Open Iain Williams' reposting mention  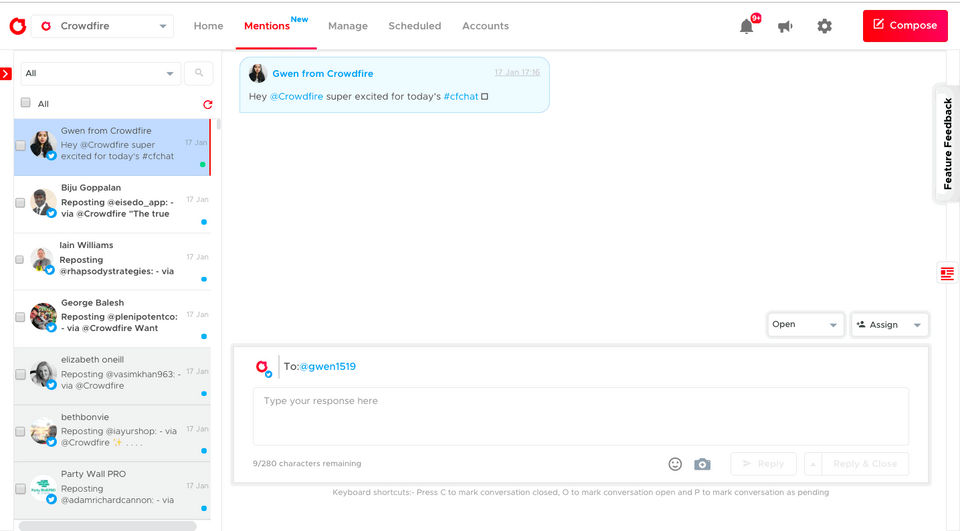pos(112,260)
